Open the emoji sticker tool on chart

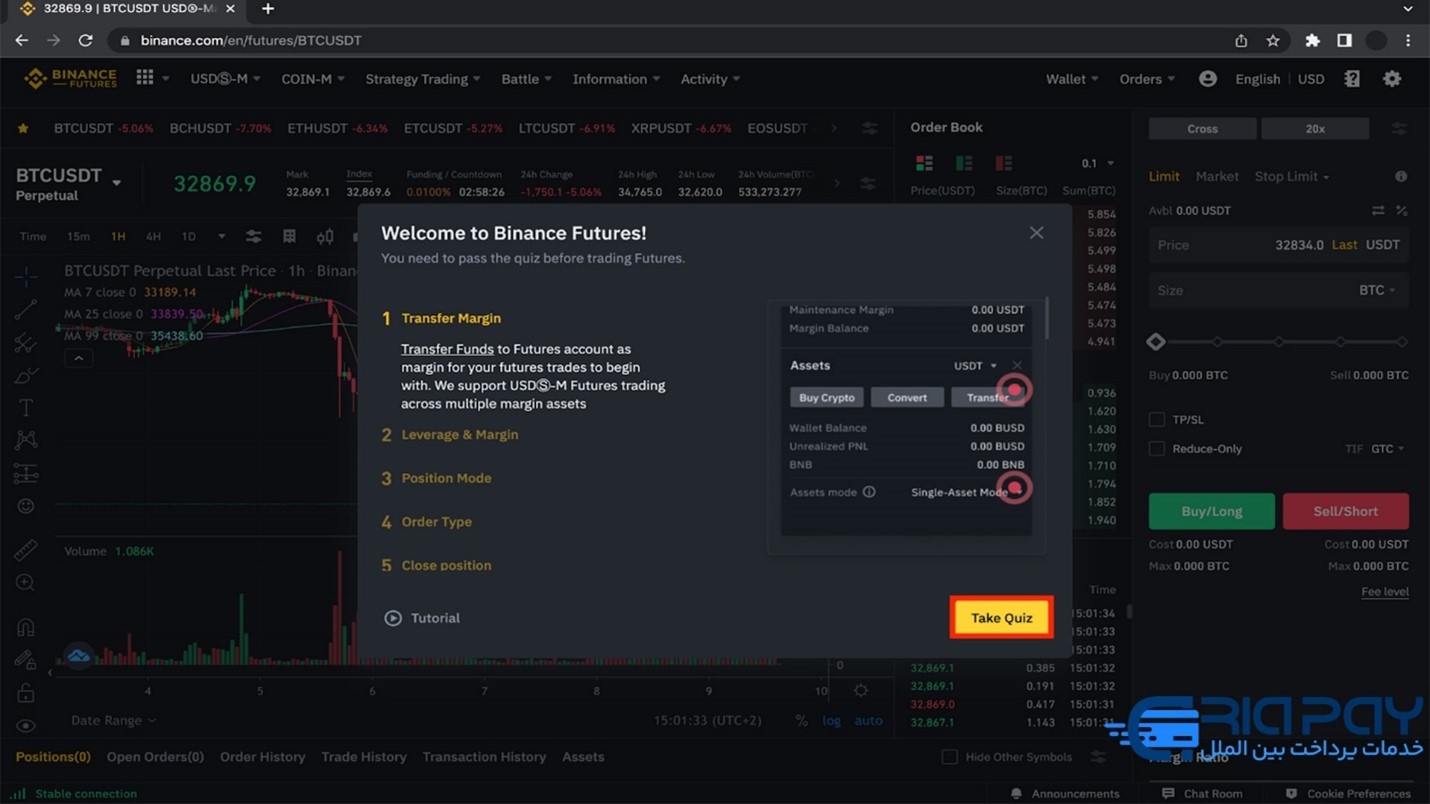click(x=26, y=506)
